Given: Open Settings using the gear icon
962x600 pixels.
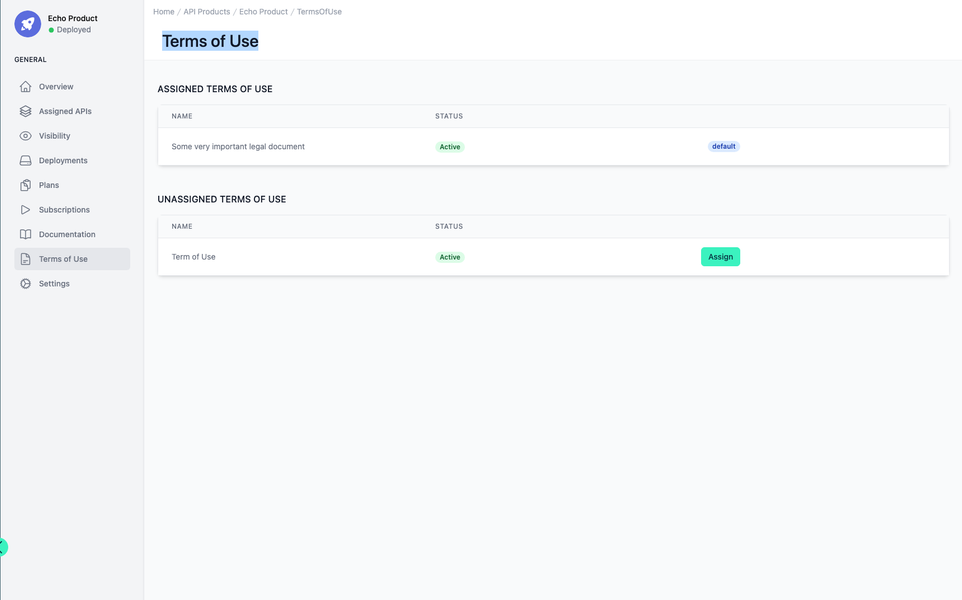Looking at the screenshot, I should tap(24, 283).
